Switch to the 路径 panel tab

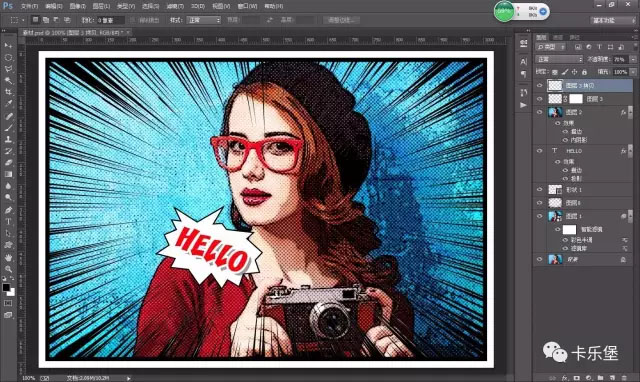pos(575,37)
